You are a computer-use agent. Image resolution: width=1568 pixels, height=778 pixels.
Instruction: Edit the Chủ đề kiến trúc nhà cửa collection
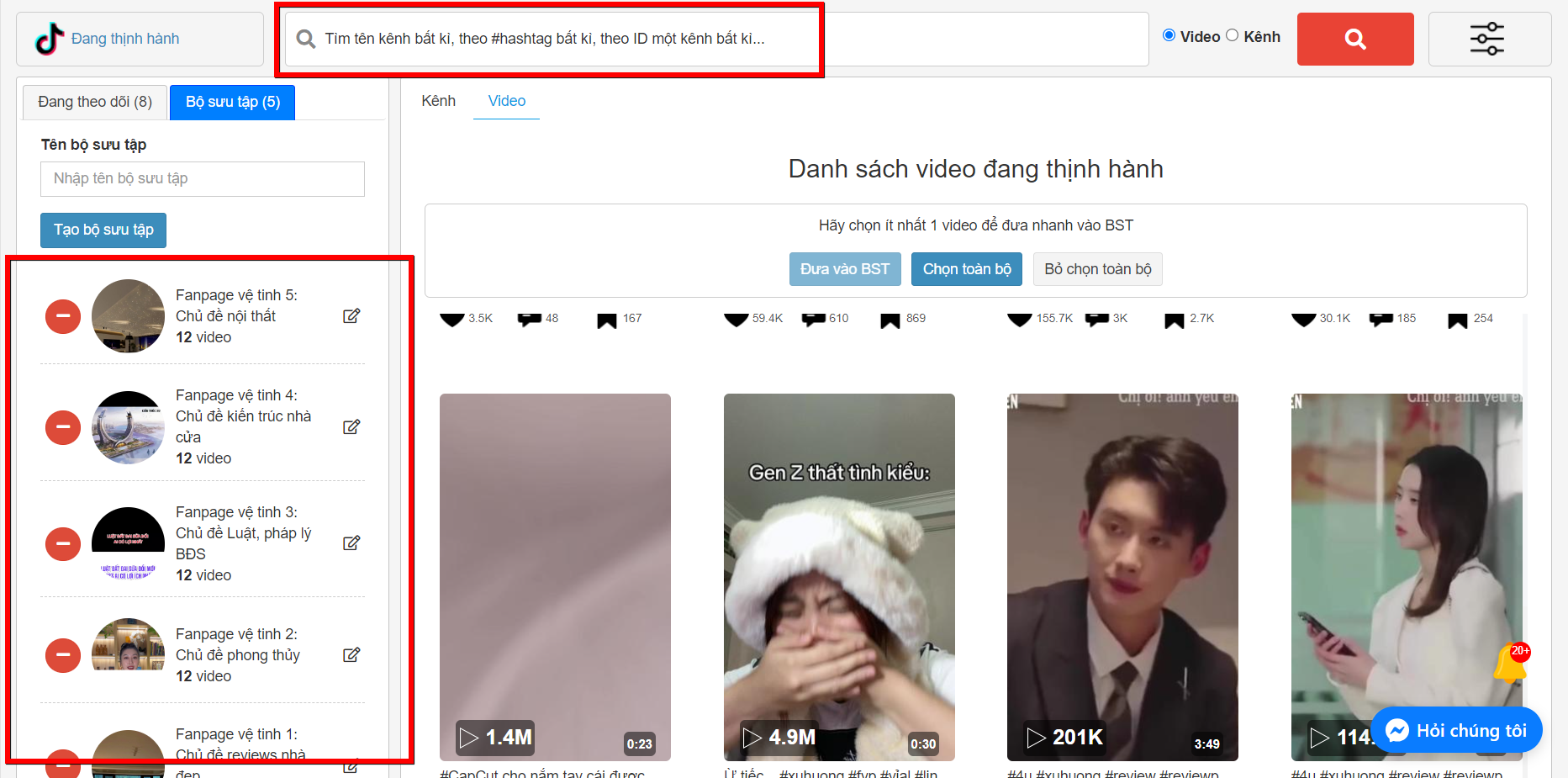(x=351, y=427)
